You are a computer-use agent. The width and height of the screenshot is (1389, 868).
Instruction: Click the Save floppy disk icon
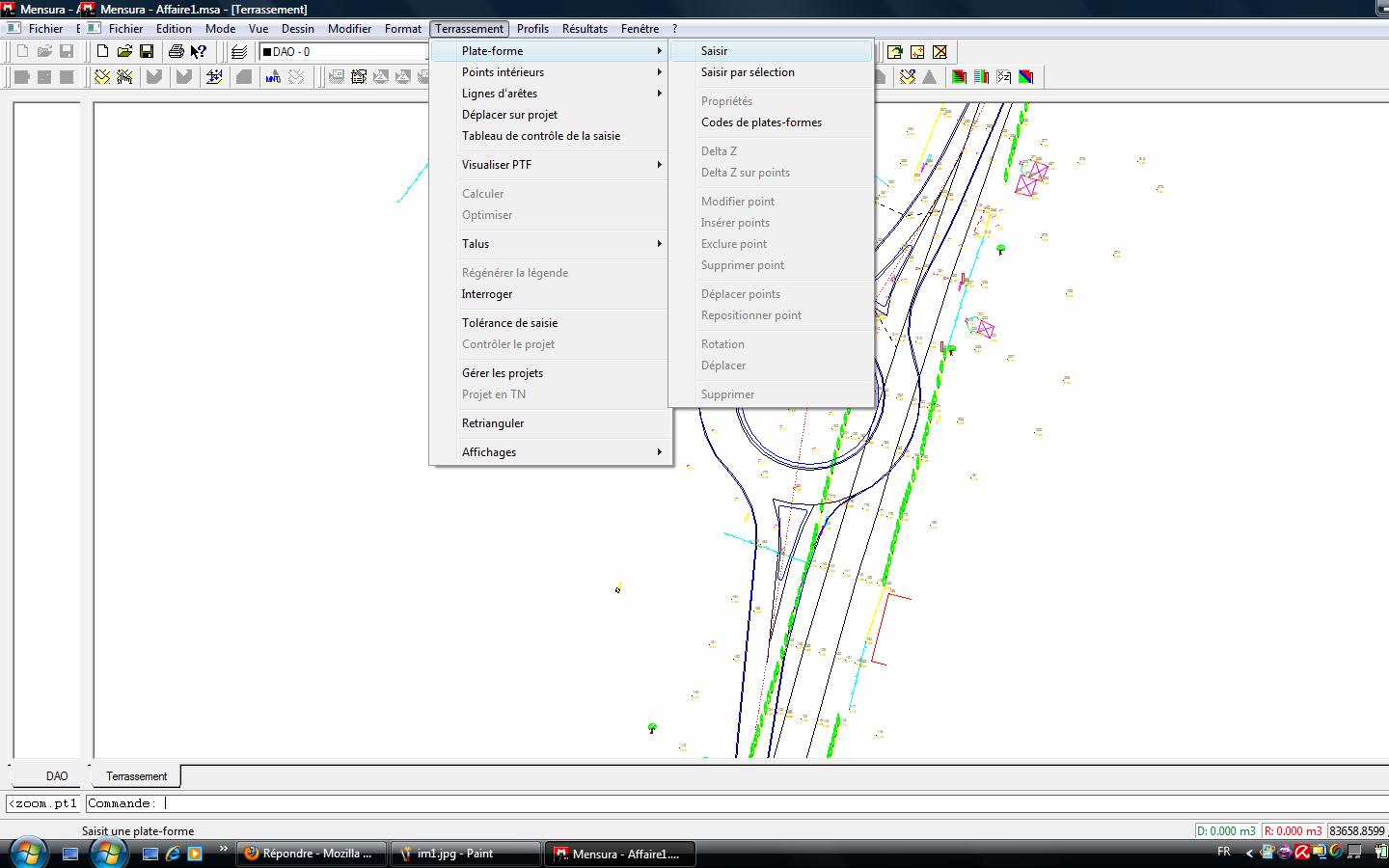tap(147, 51)
